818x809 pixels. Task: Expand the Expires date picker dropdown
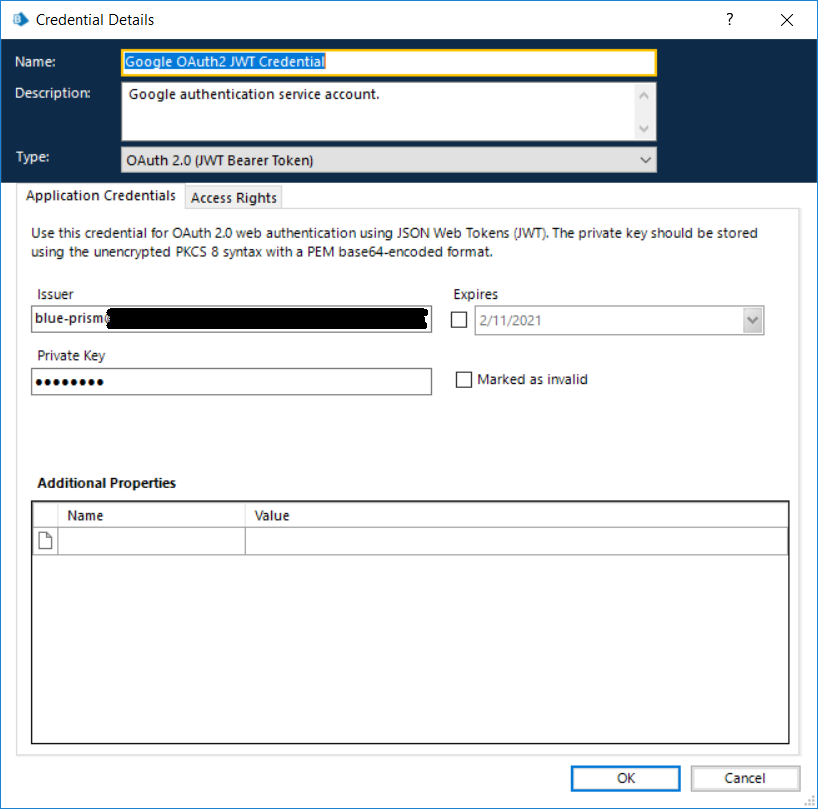752,320
